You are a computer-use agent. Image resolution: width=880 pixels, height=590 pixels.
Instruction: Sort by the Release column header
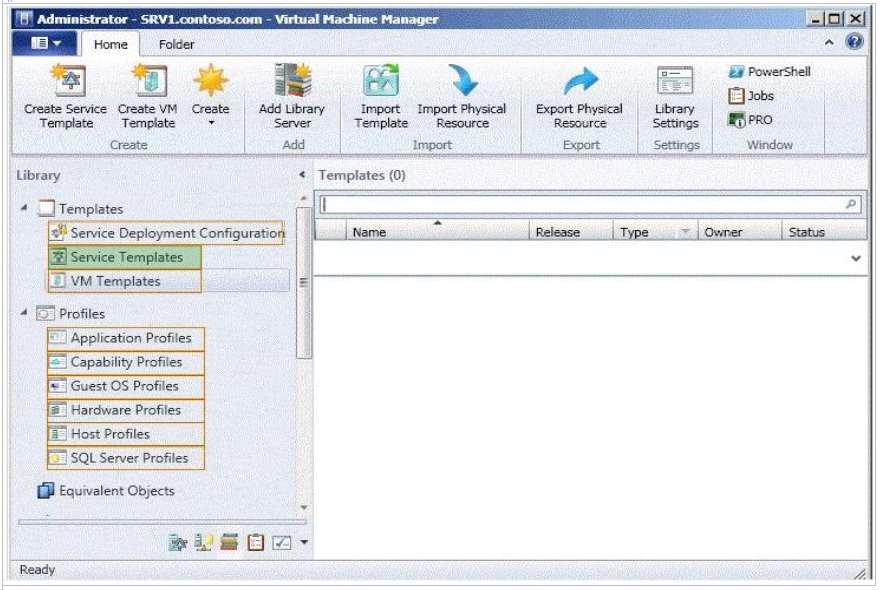(x=571, y=231)
